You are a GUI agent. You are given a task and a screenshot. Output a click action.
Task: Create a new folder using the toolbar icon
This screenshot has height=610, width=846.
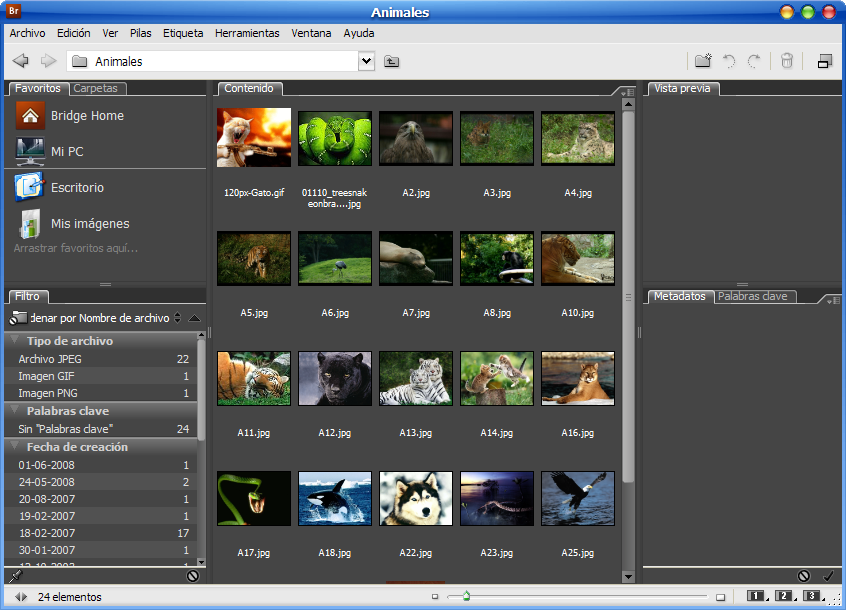[703, 61]
